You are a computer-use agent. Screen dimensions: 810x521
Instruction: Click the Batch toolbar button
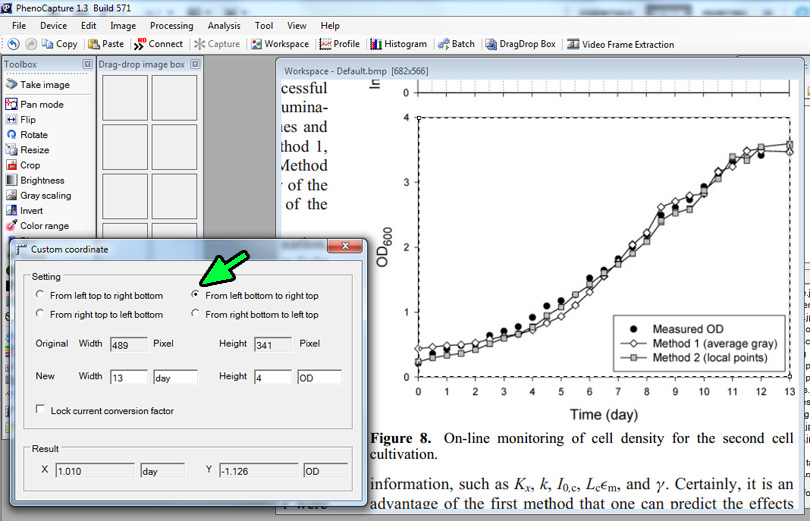(x=456, y=44)
